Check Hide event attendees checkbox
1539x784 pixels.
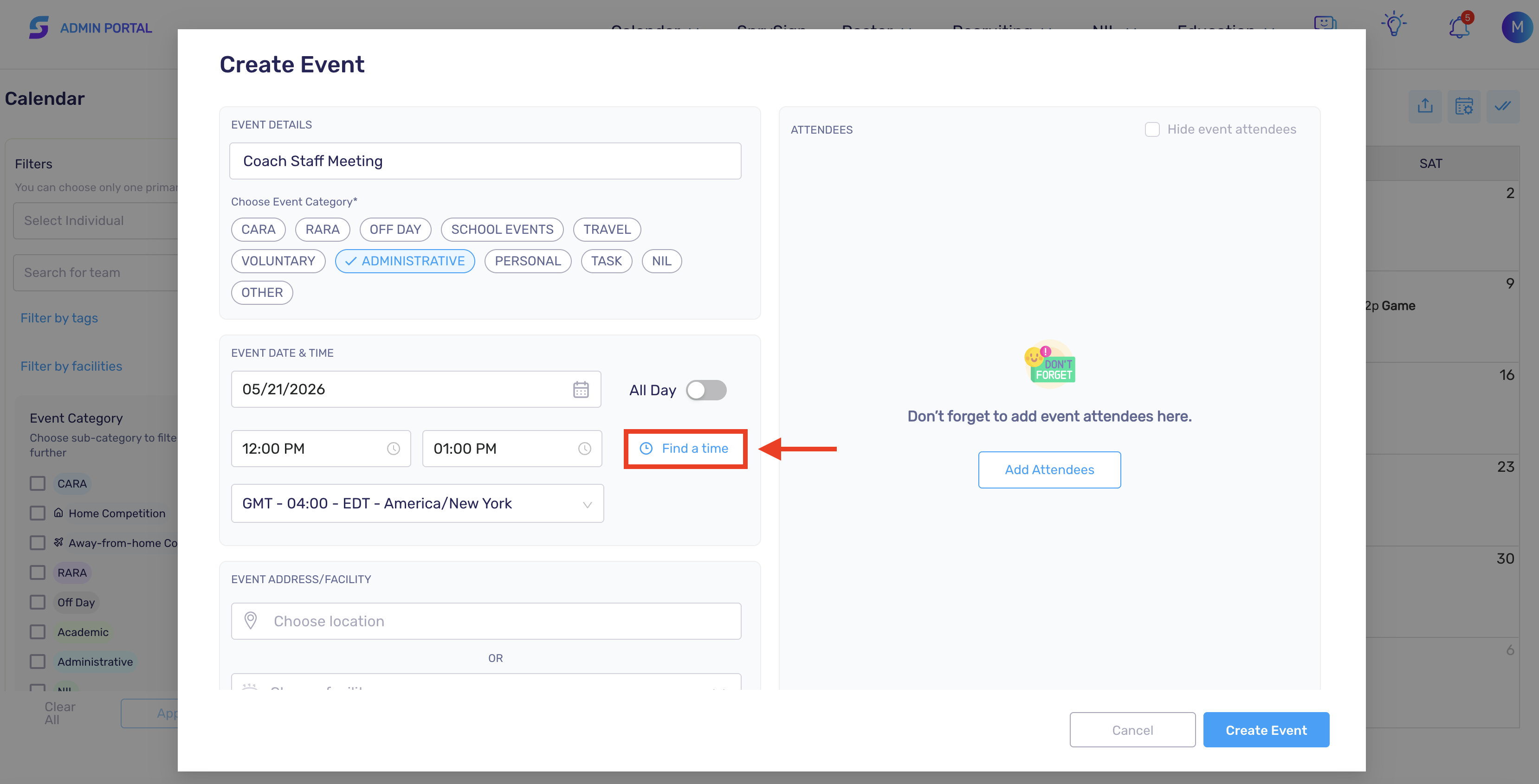[x=1152, y=129]
